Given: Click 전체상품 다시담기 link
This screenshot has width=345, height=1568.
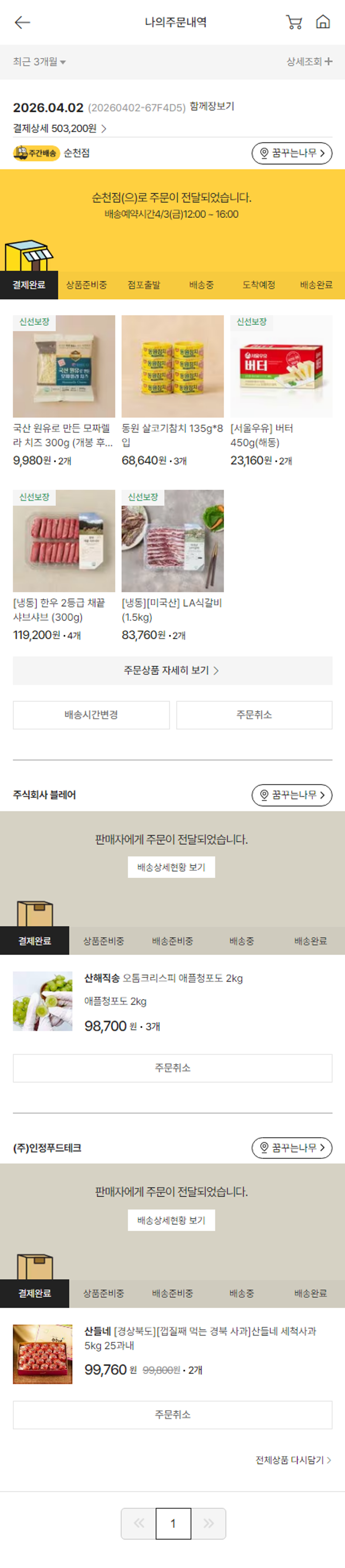Looking at the screenshot, I should pos(293,1460).
